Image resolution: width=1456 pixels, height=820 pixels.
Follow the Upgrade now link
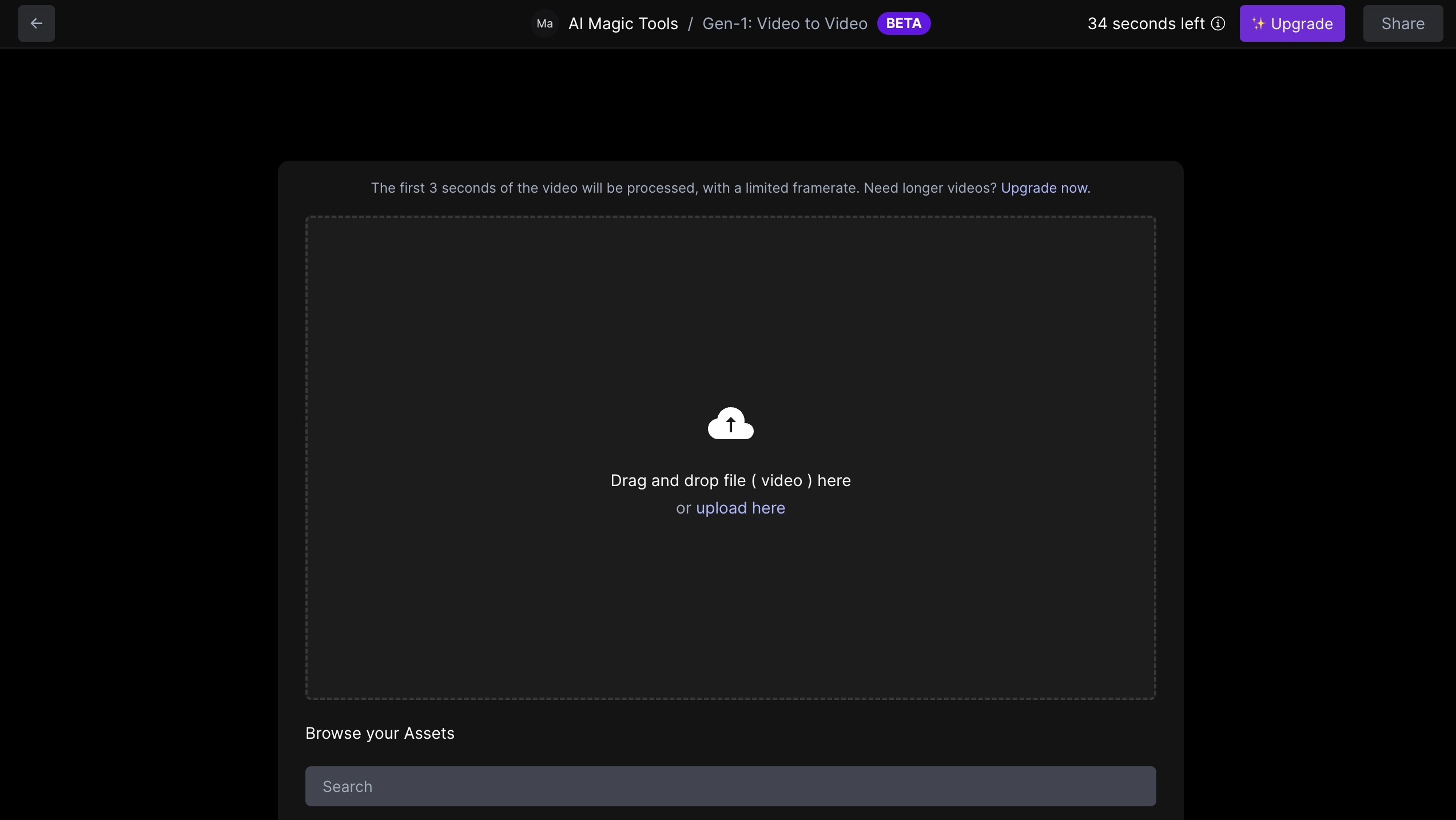tap(1044, 188)
